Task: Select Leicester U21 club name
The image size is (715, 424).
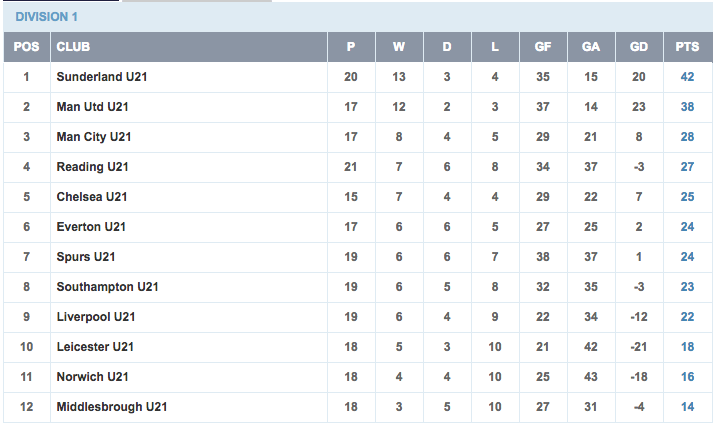Action: pyautogui.click(x=95, y=347)
